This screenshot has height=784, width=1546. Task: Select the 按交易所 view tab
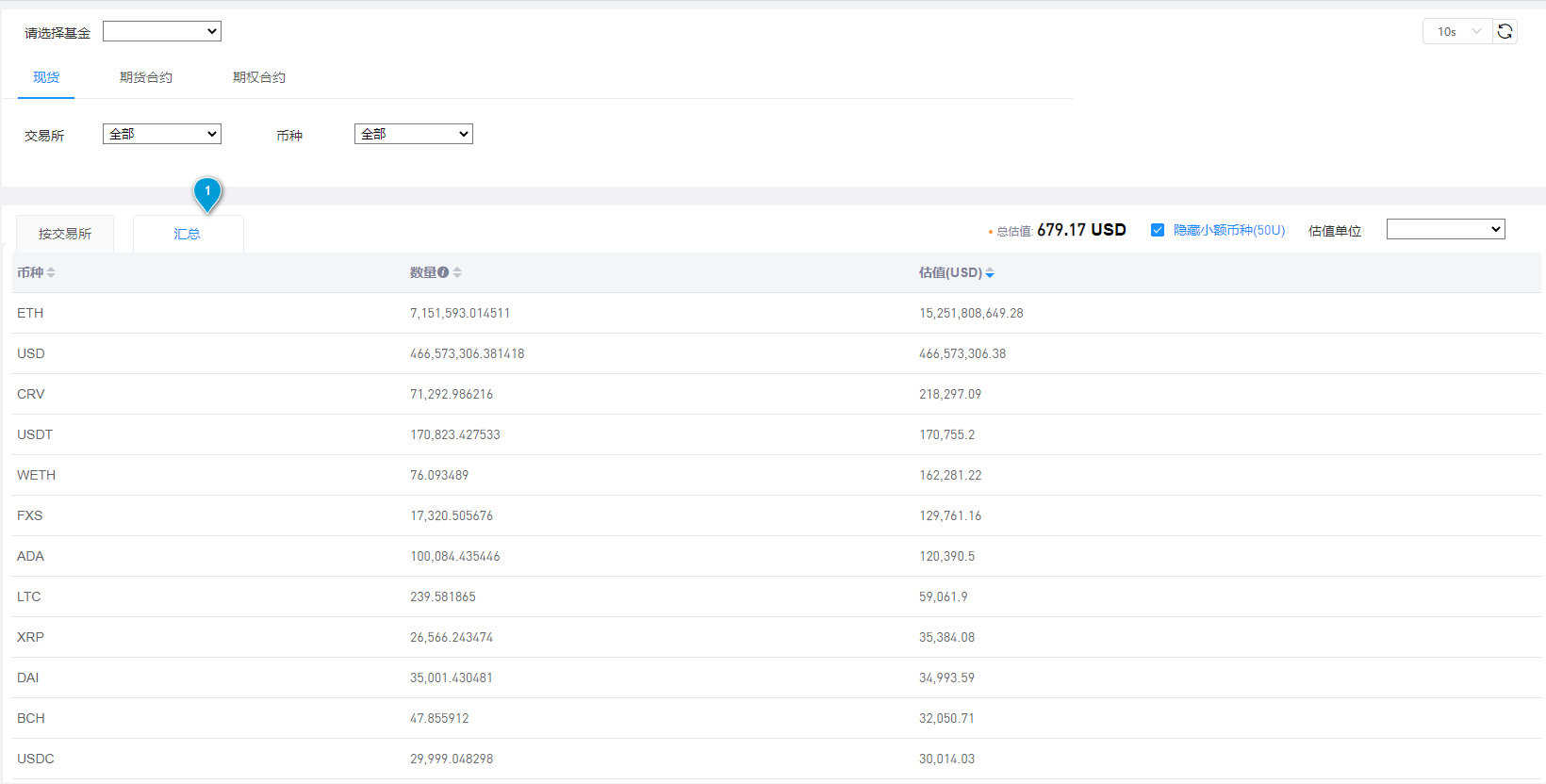click(x=65, y=234)
